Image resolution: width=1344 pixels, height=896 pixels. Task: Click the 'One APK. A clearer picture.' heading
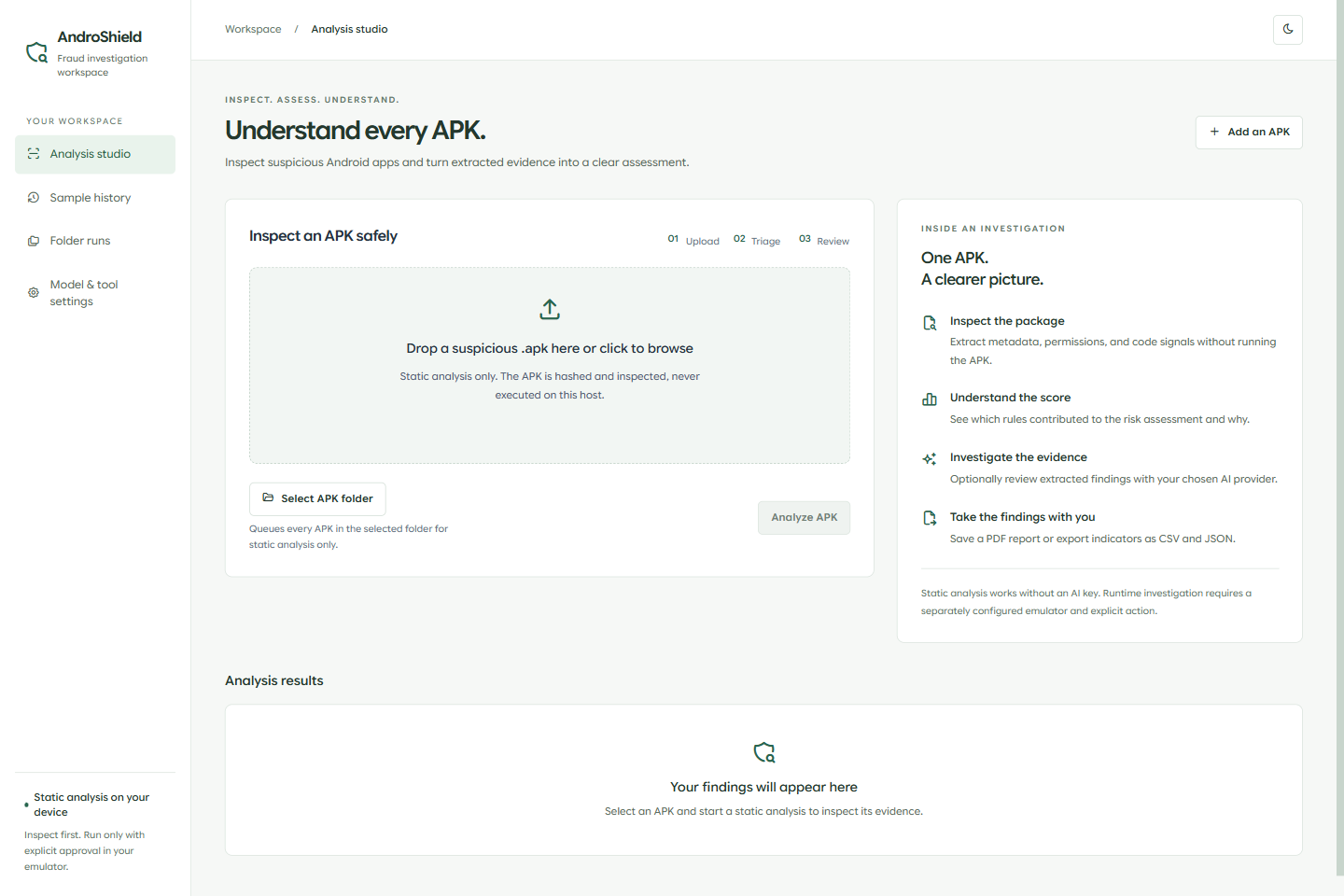click(982, 269)
